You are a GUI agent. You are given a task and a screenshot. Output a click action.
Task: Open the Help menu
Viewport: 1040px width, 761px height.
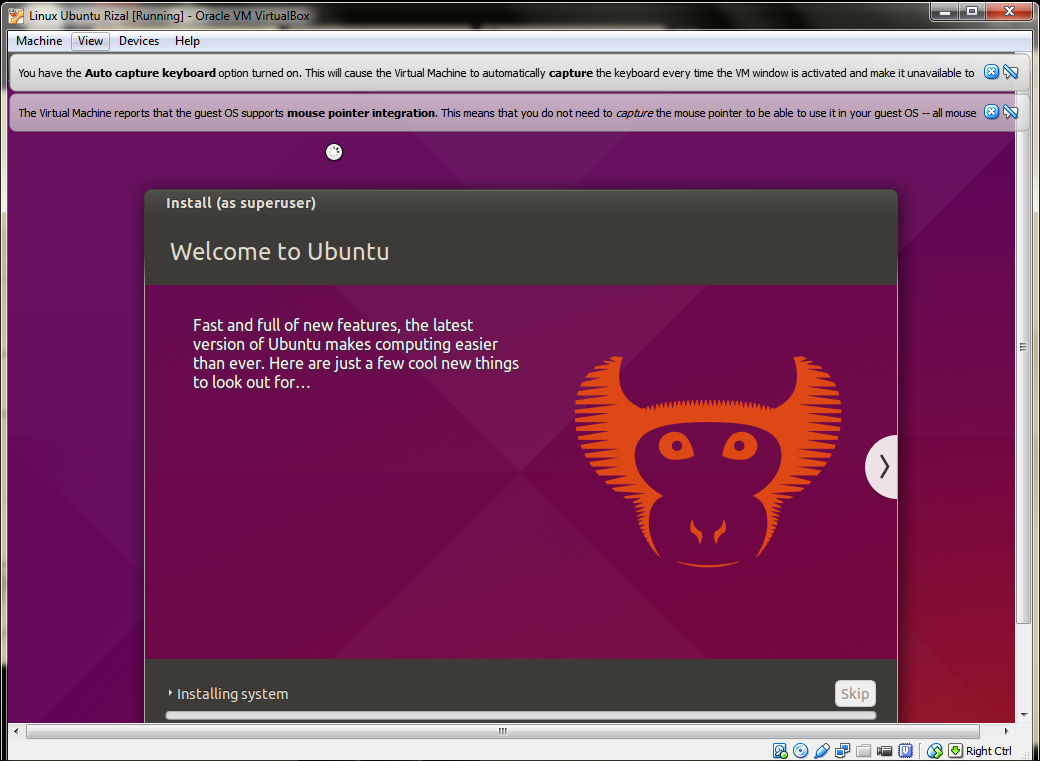pyautogui.click(x=187, y=41)
